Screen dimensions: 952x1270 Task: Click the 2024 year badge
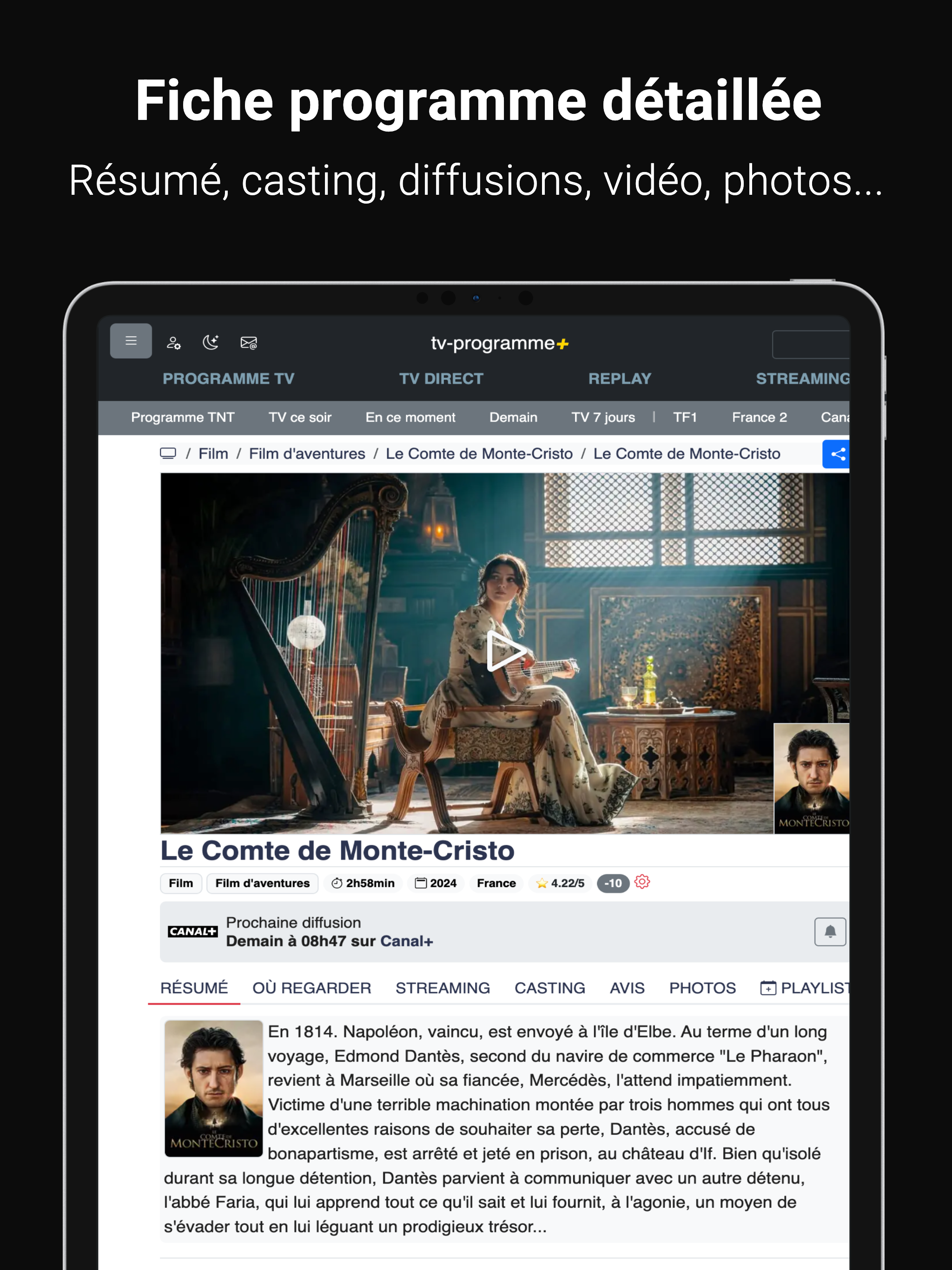pyautogui.click(x=436, y=883)
